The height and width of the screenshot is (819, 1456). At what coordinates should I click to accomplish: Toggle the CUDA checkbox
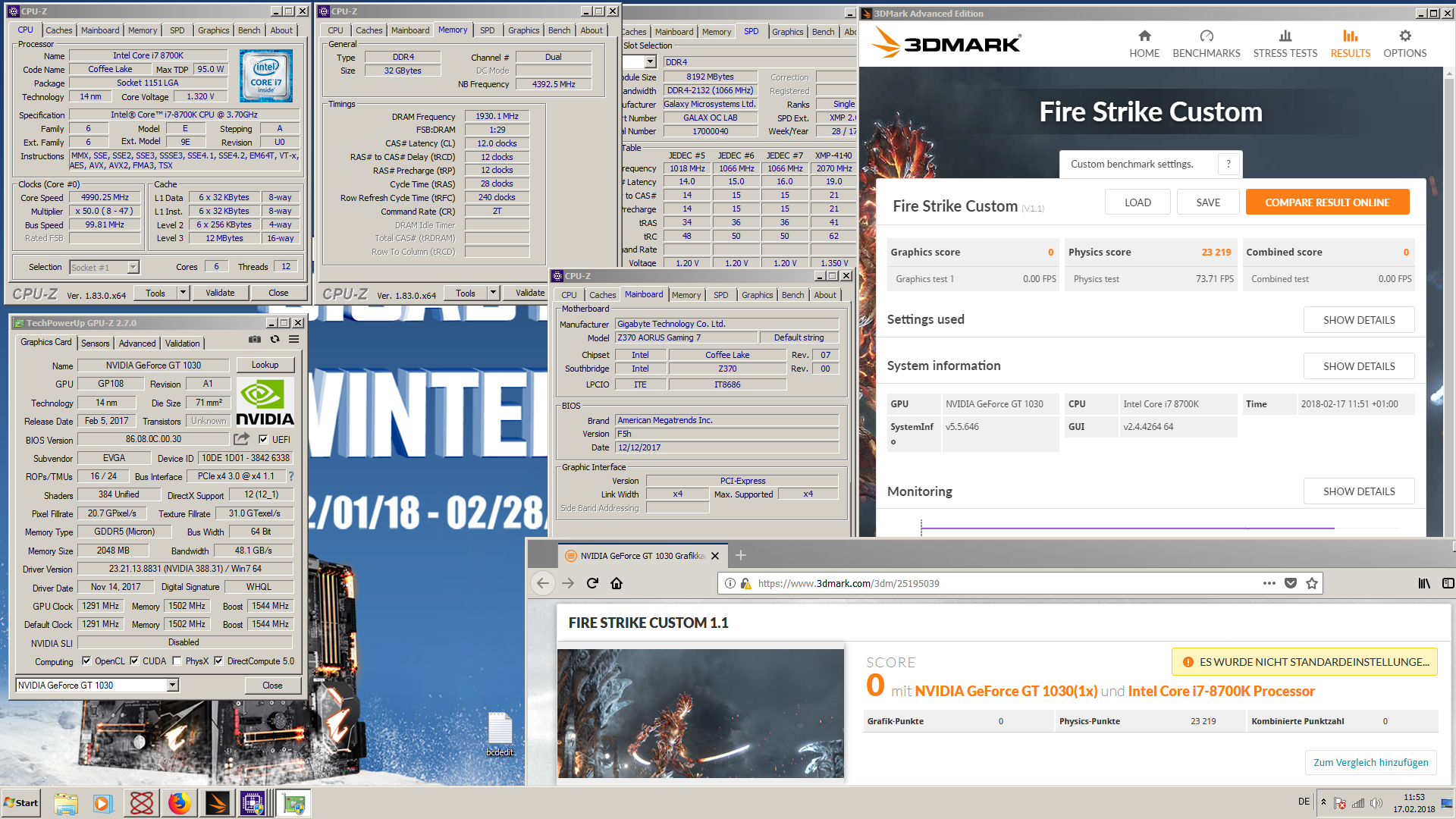pyautogui.click(x=134, y=661)
